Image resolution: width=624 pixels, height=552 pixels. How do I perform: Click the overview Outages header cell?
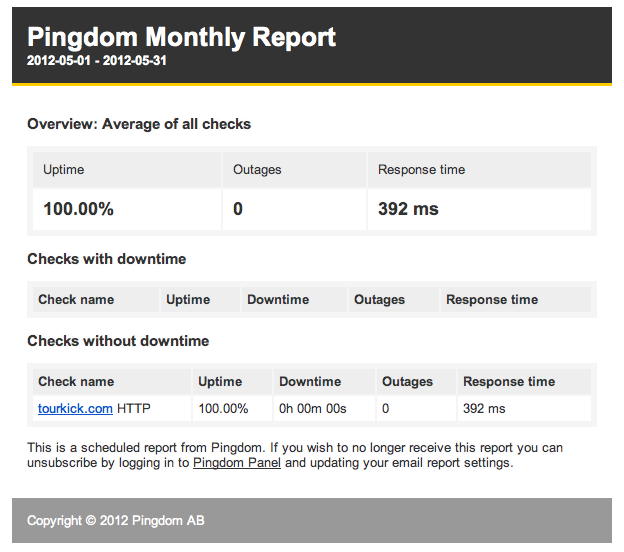pos(294,170)
